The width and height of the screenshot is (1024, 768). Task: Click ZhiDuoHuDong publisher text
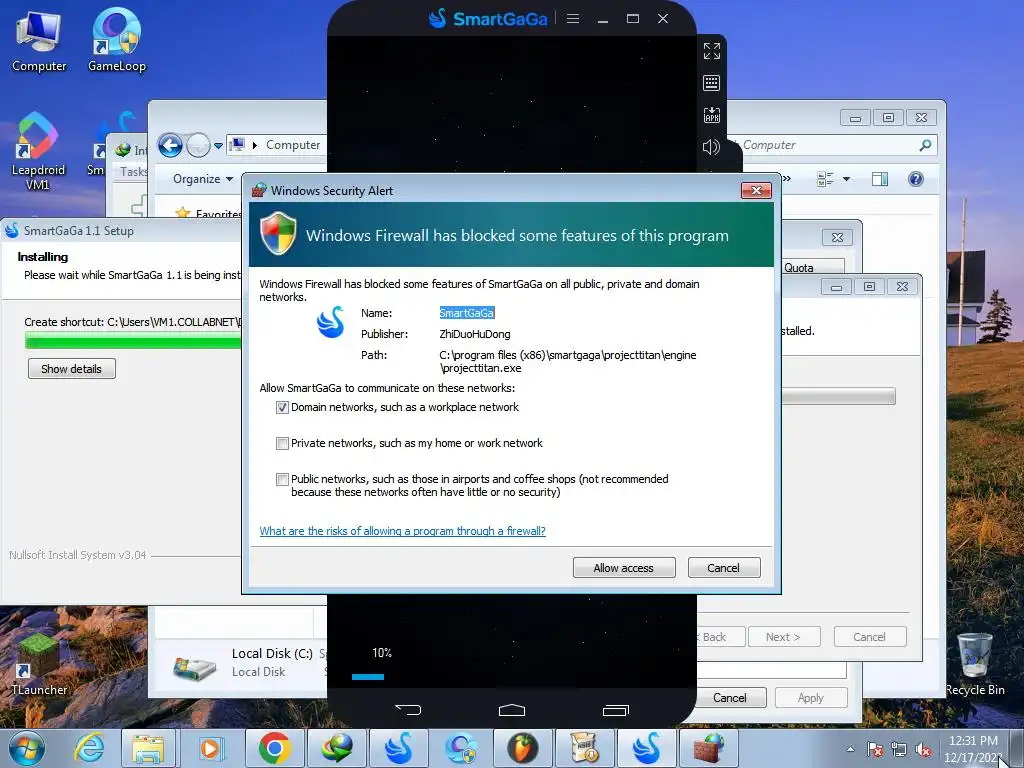[x=475, y=334]
